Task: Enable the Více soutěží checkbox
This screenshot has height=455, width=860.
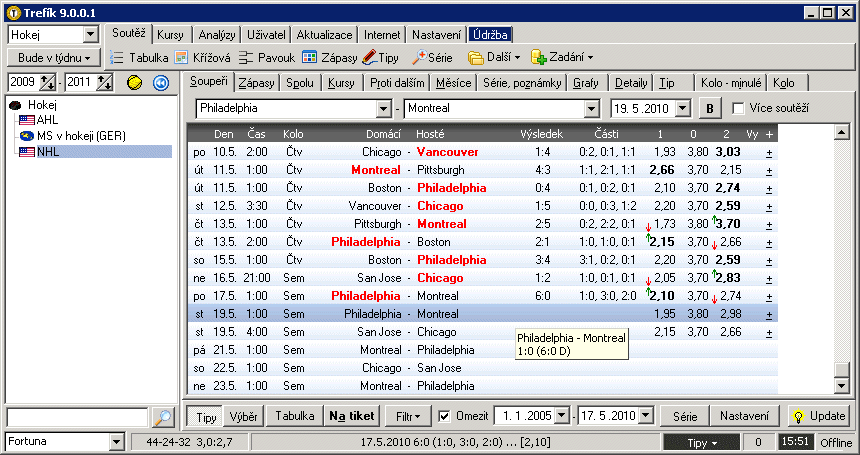Action: tap(739, 108)
